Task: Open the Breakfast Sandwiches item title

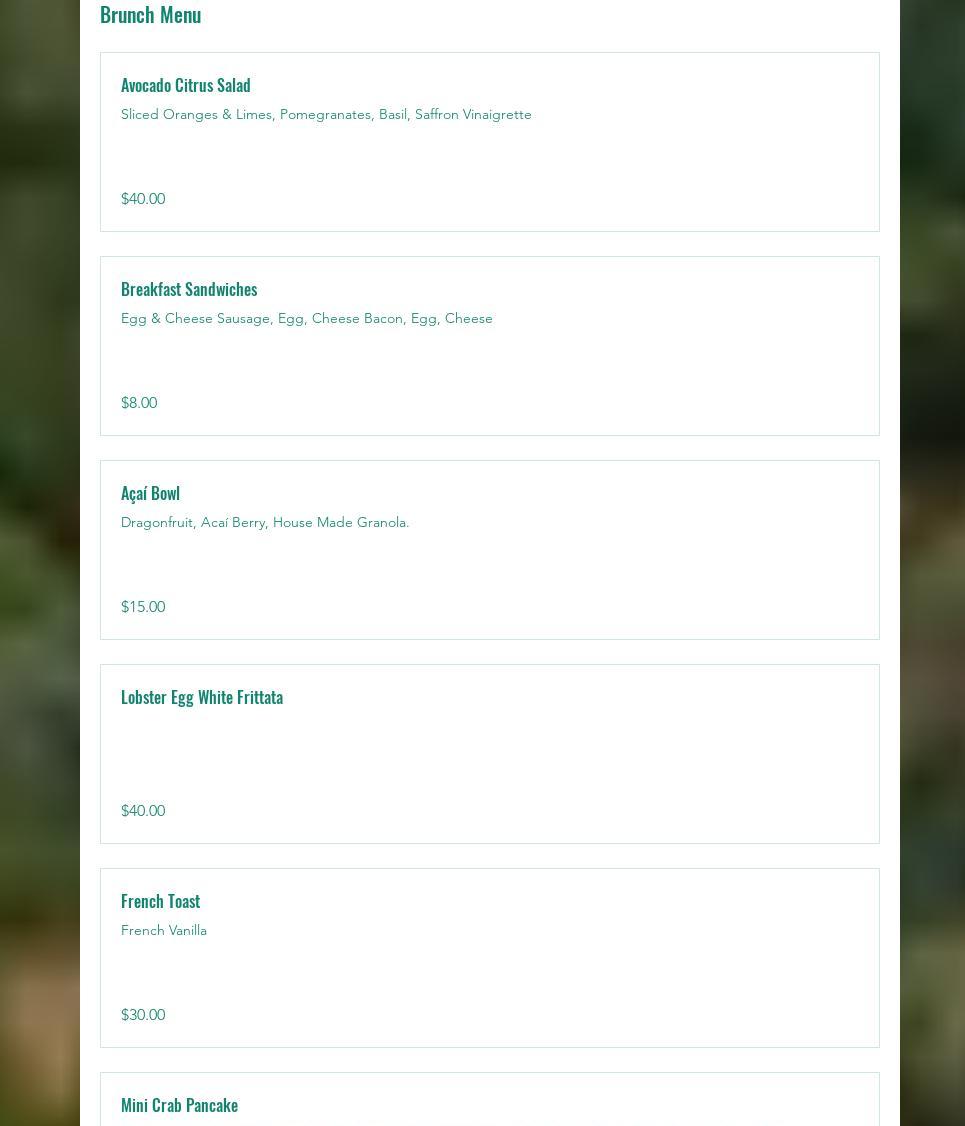Action: coord(189,289)
